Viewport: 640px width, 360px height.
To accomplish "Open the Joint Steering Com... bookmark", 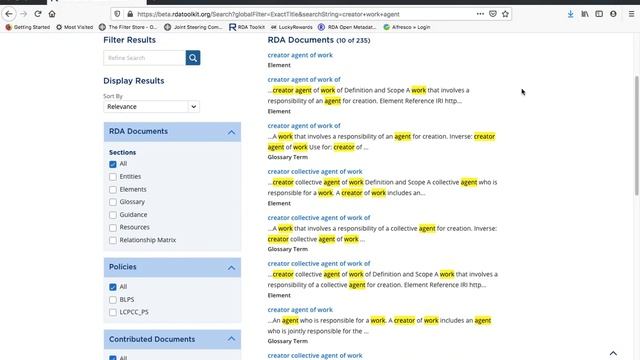I will pos(193,27).
